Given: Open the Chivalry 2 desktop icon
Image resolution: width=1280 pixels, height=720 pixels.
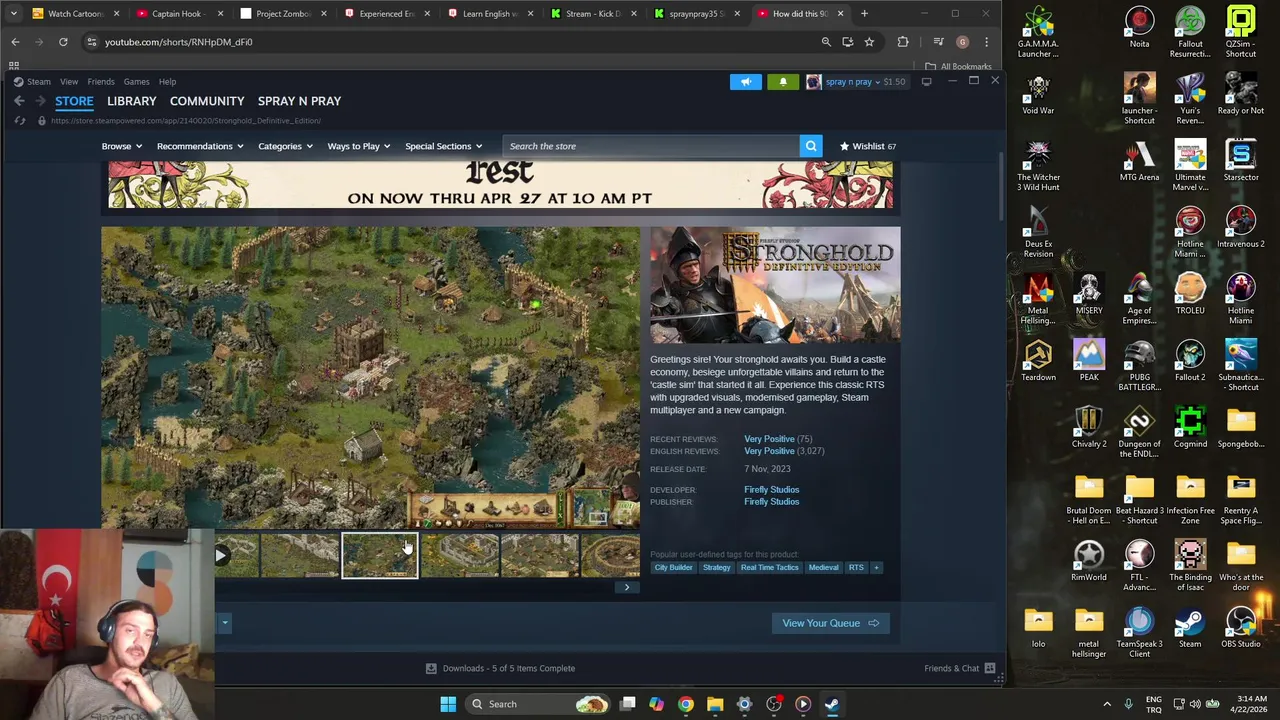Looking at the screenshot, I should [x=1089, y=427].
